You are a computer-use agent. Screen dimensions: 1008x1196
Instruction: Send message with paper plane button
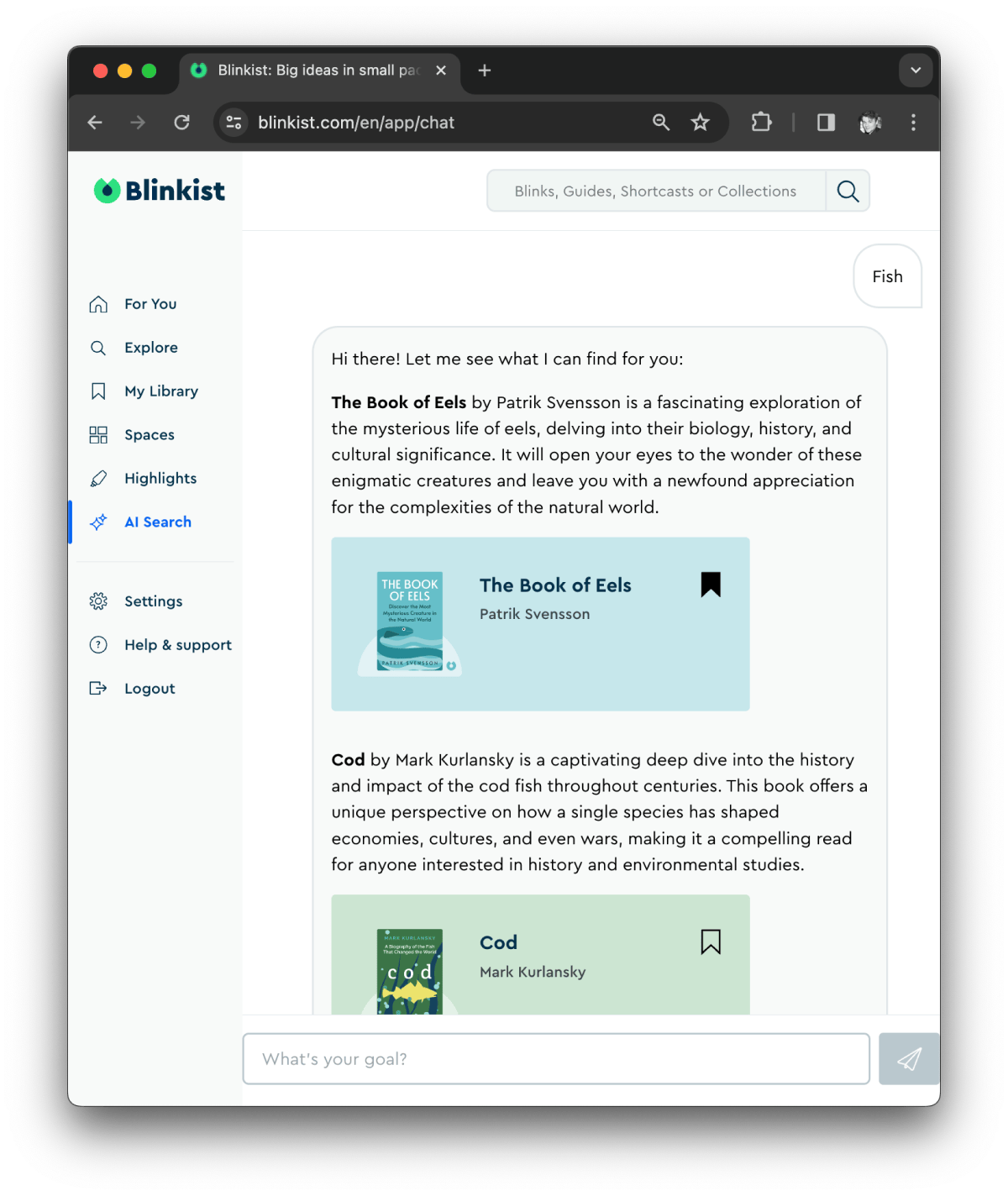[x=909, y=1059]
